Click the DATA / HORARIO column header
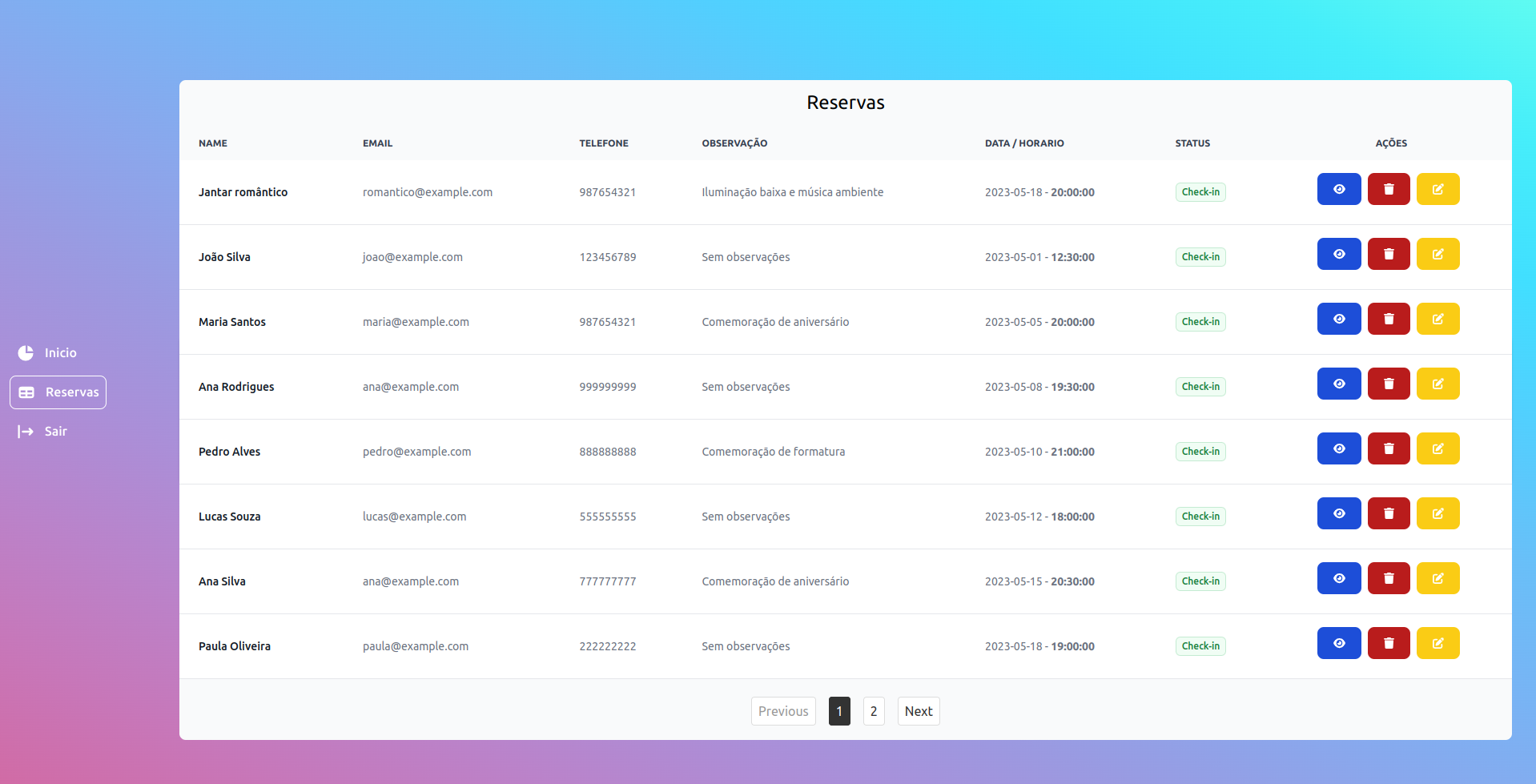The width and height of the screenshot is (1536, 784). pyautogui.click(x=1024, y=143)
